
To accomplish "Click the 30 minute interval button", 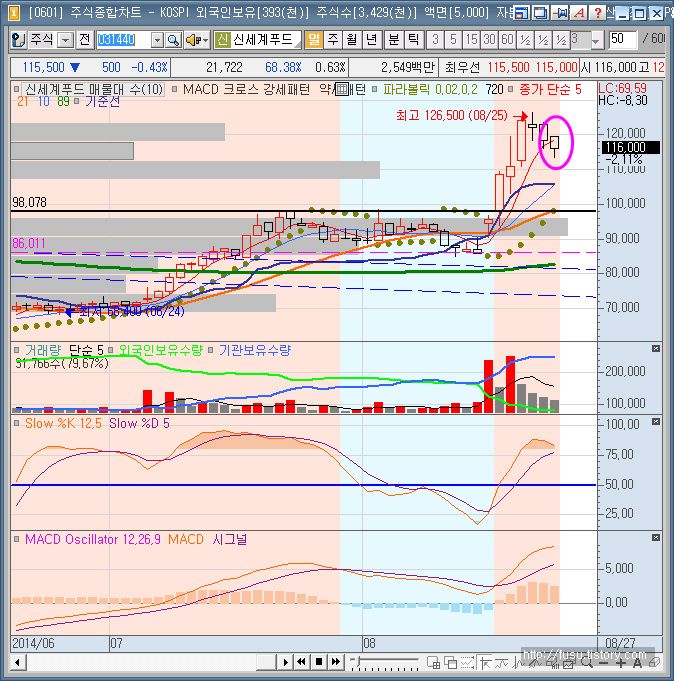I will (489, 40).
